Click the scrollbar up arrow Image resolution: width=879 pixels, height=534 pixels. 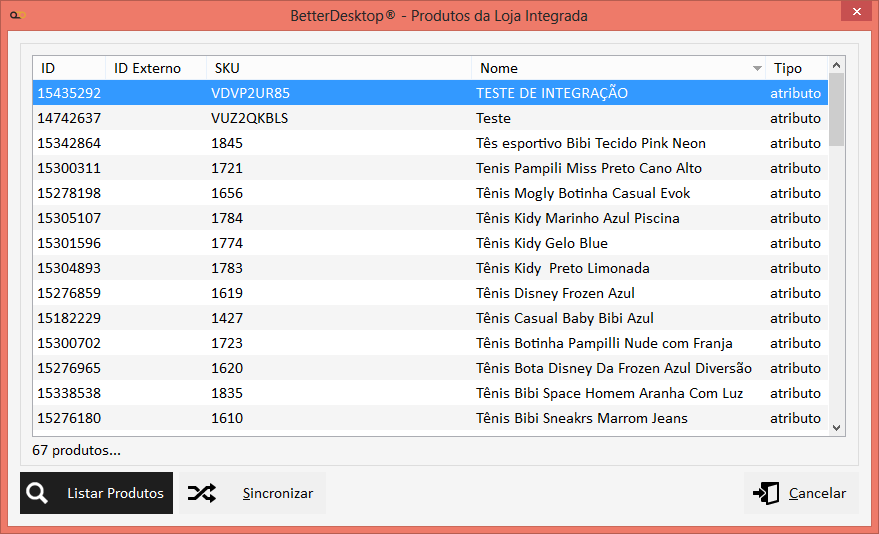[x=837, y=65]
